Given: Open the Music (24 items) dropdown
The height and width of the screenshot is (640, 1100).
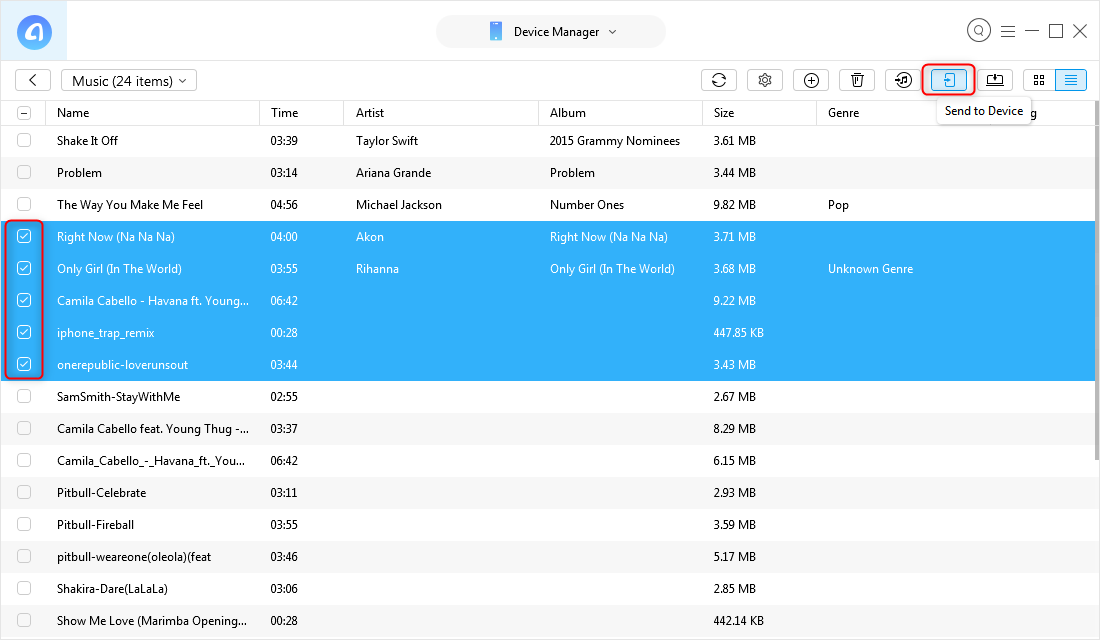Looking at the screenshot, I should 129,81.
